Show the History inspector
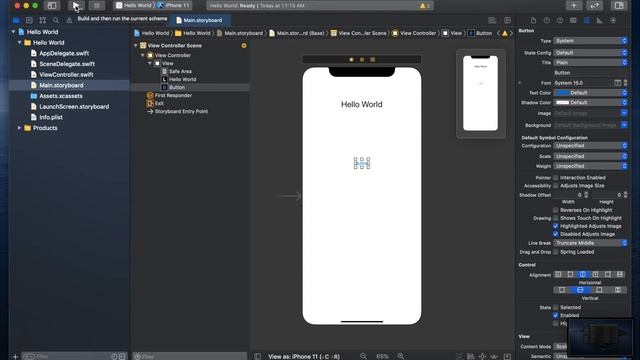The width and height of the screenshot is (640, 360). [x=547, y=20]
